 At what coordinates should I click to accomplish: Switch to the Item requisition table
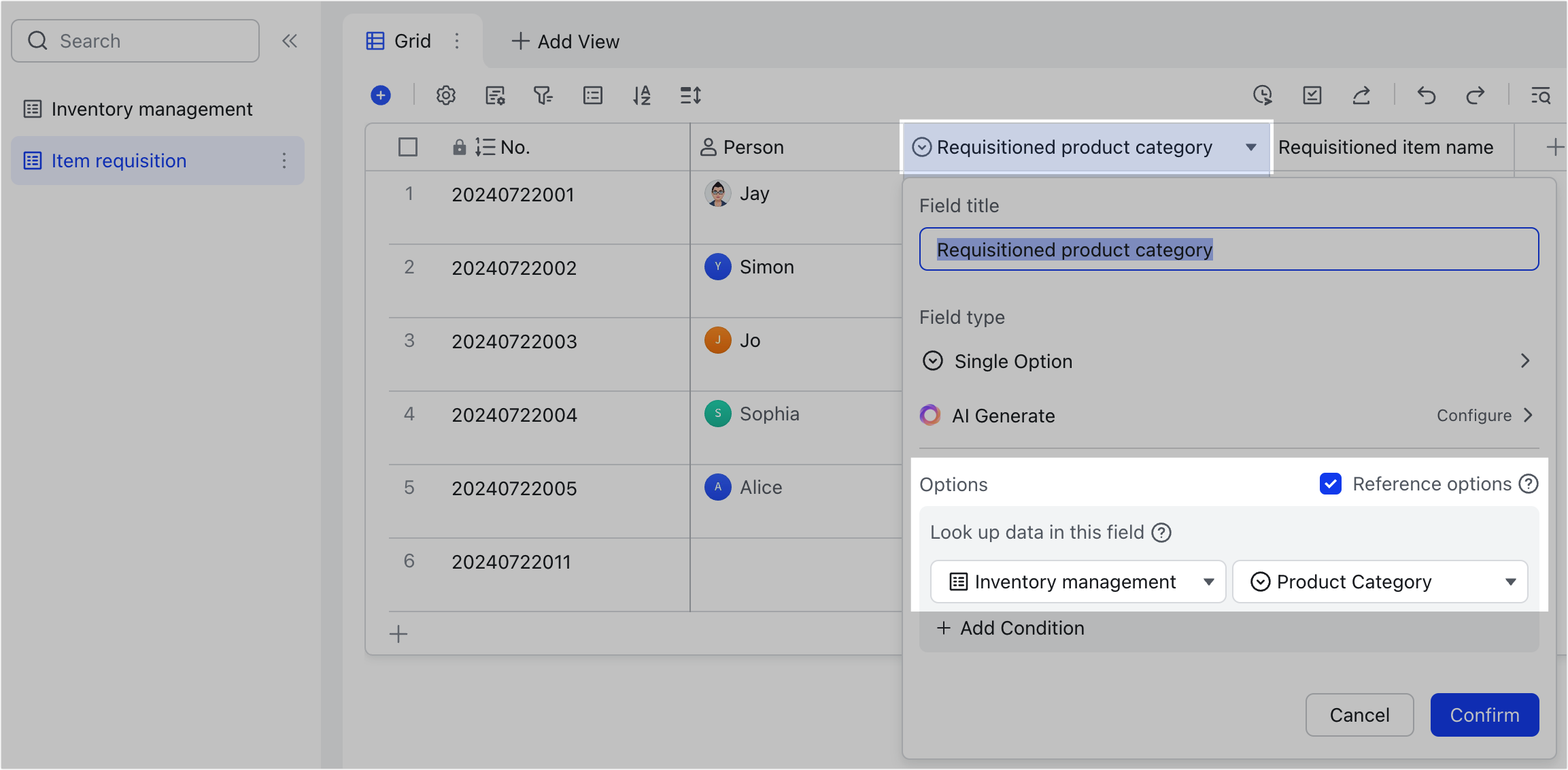click(x=119, y=161)
